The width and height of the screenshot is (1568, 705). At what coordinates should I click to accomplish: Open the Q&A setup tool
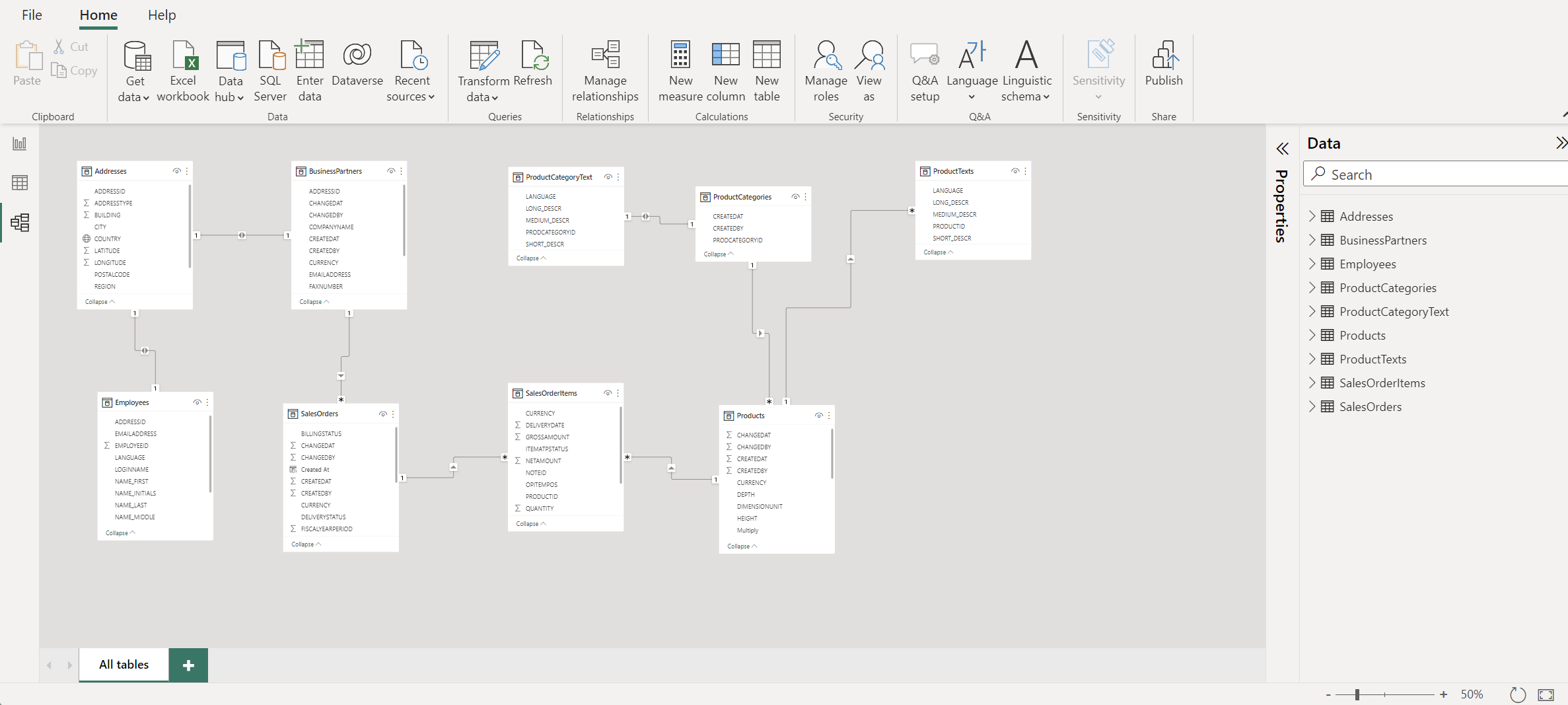coord(924,69)
